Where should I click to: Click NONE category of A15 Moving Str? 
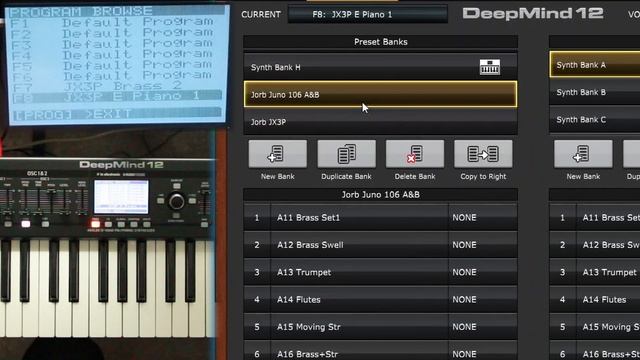click(483, 327)
